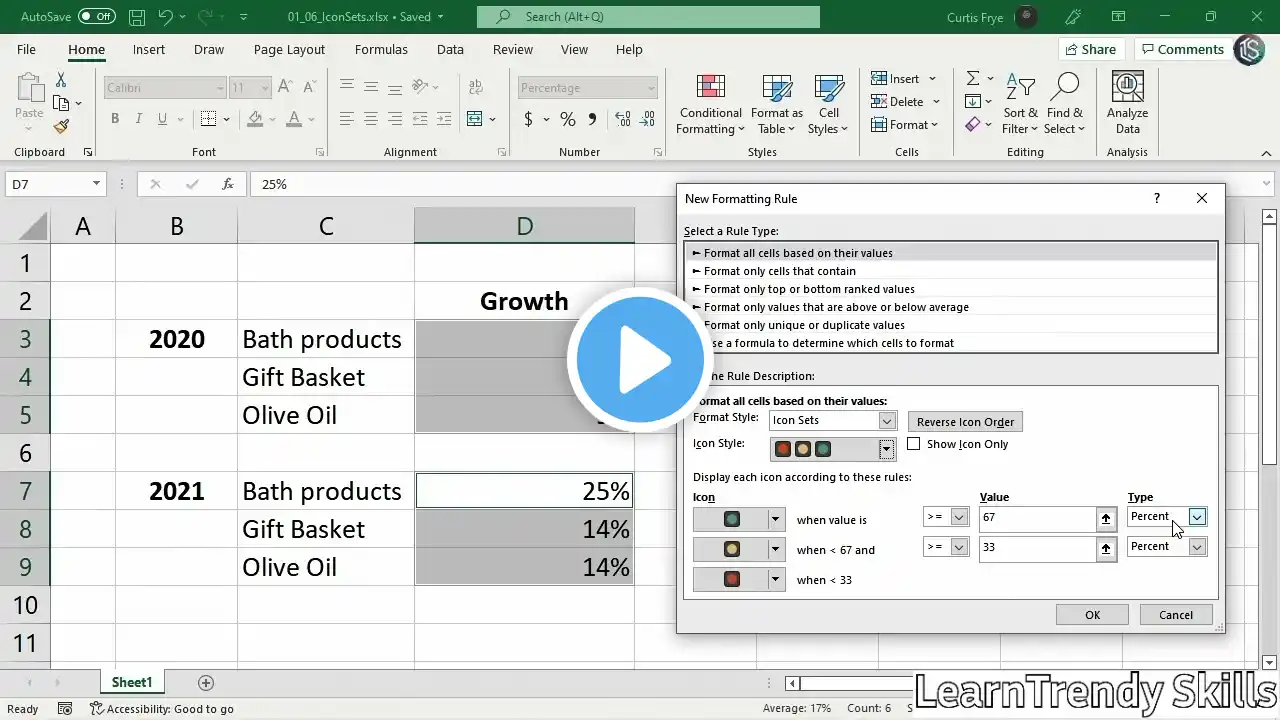Switch to the Page Layout tab
1280x720 pixels.
pyautogui.click(x=289, y=49)
